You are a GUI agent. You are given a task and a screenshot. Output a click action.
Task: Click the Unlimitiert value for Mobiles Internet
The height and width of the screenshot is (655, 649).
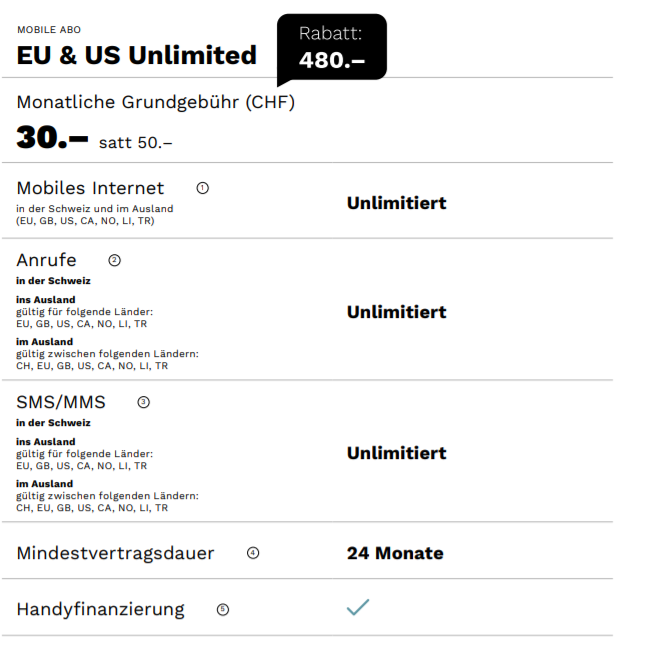[x=396, y=203]
